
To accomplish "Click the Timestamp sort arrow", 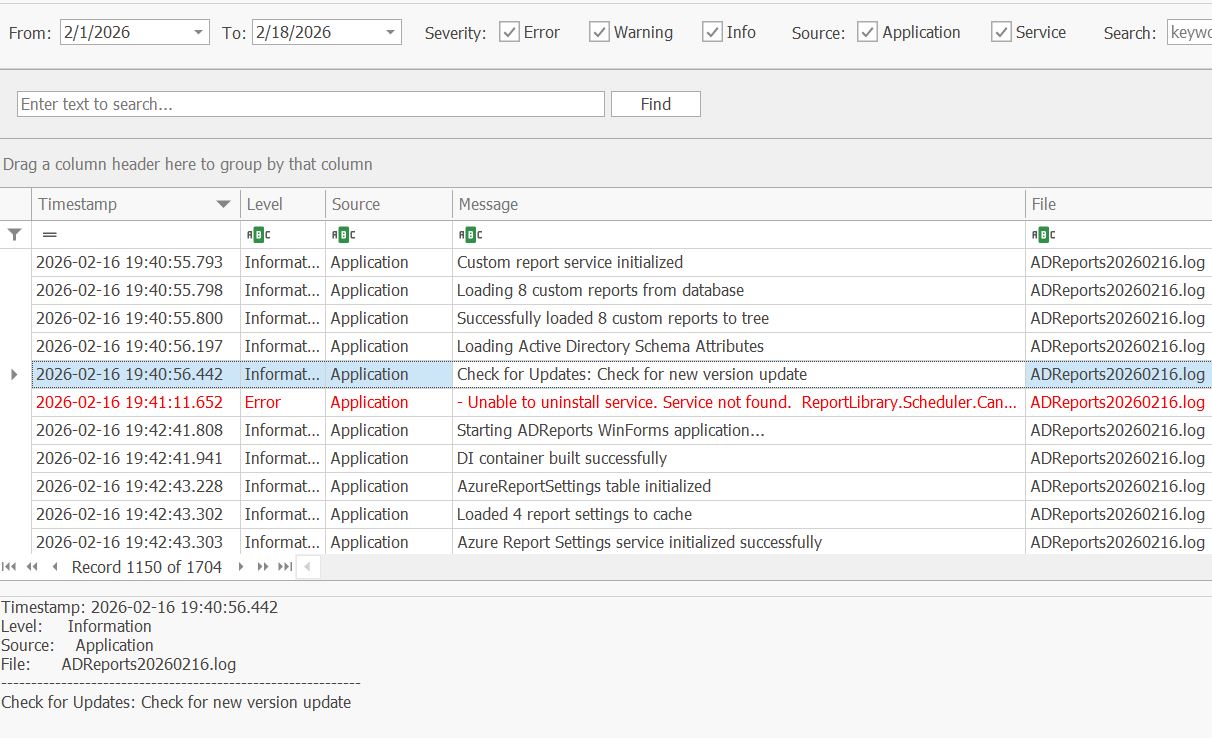I will pos(222,204).
